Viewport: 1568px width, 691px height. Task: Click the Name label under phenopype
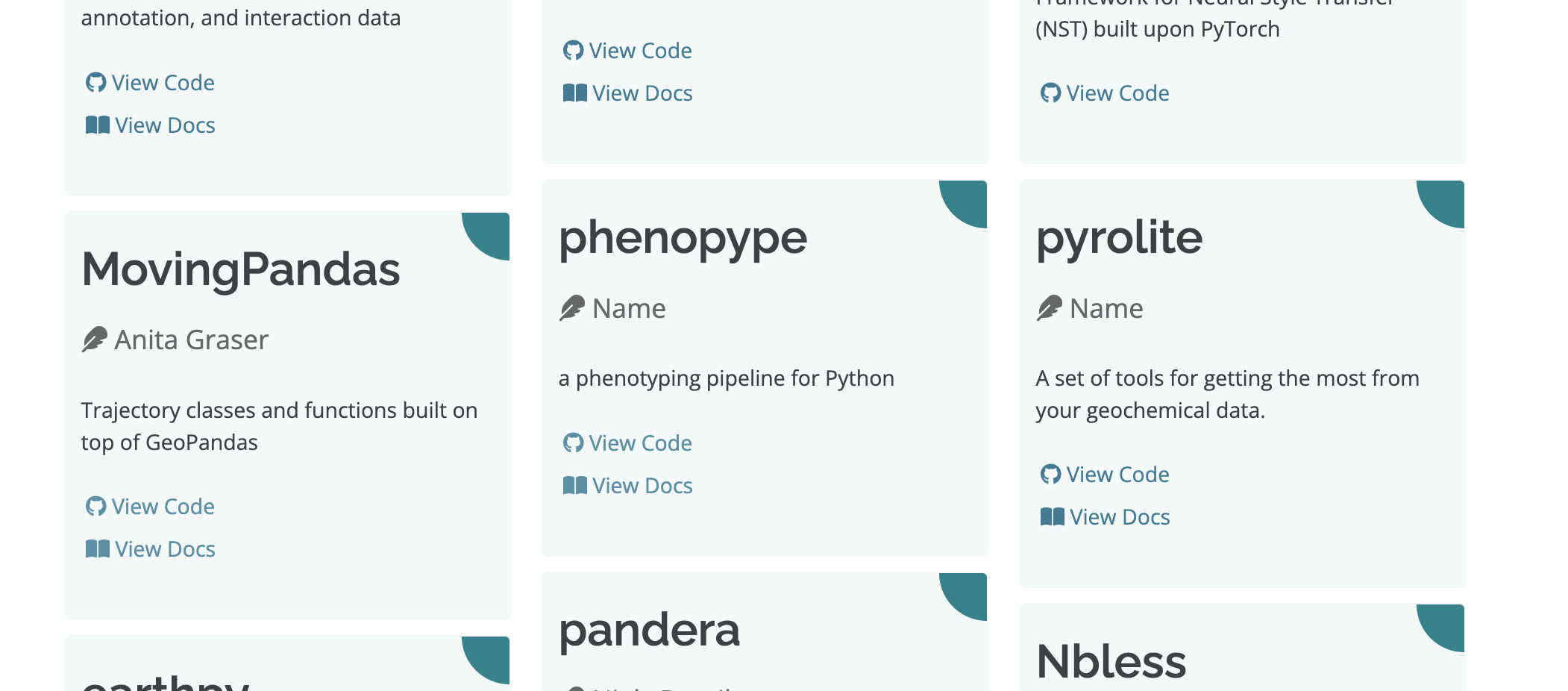pyautogui.click(x=629, y=309)
